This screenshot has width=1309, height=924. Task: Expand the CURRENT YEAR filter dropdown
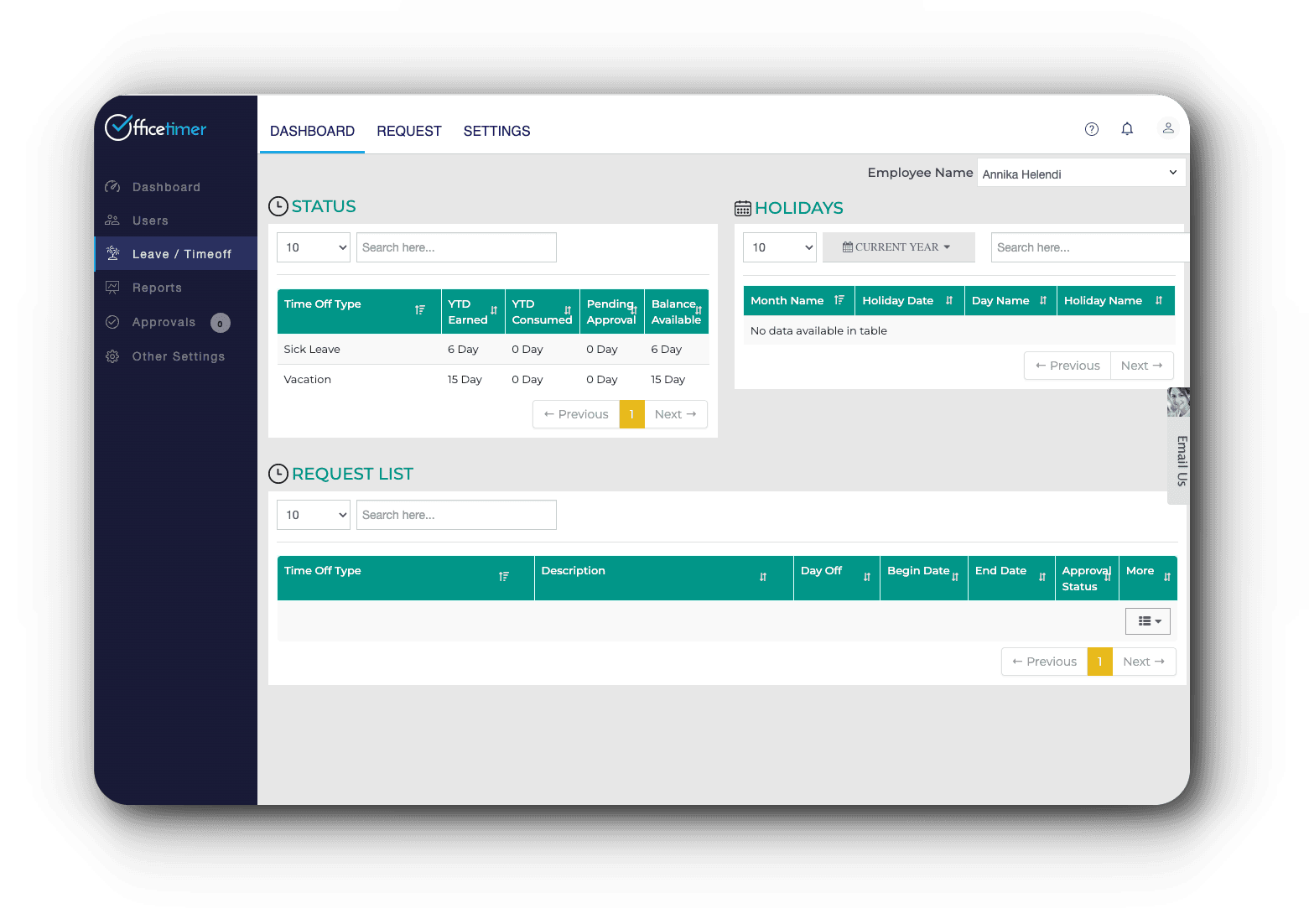click(x=898, y=247)
